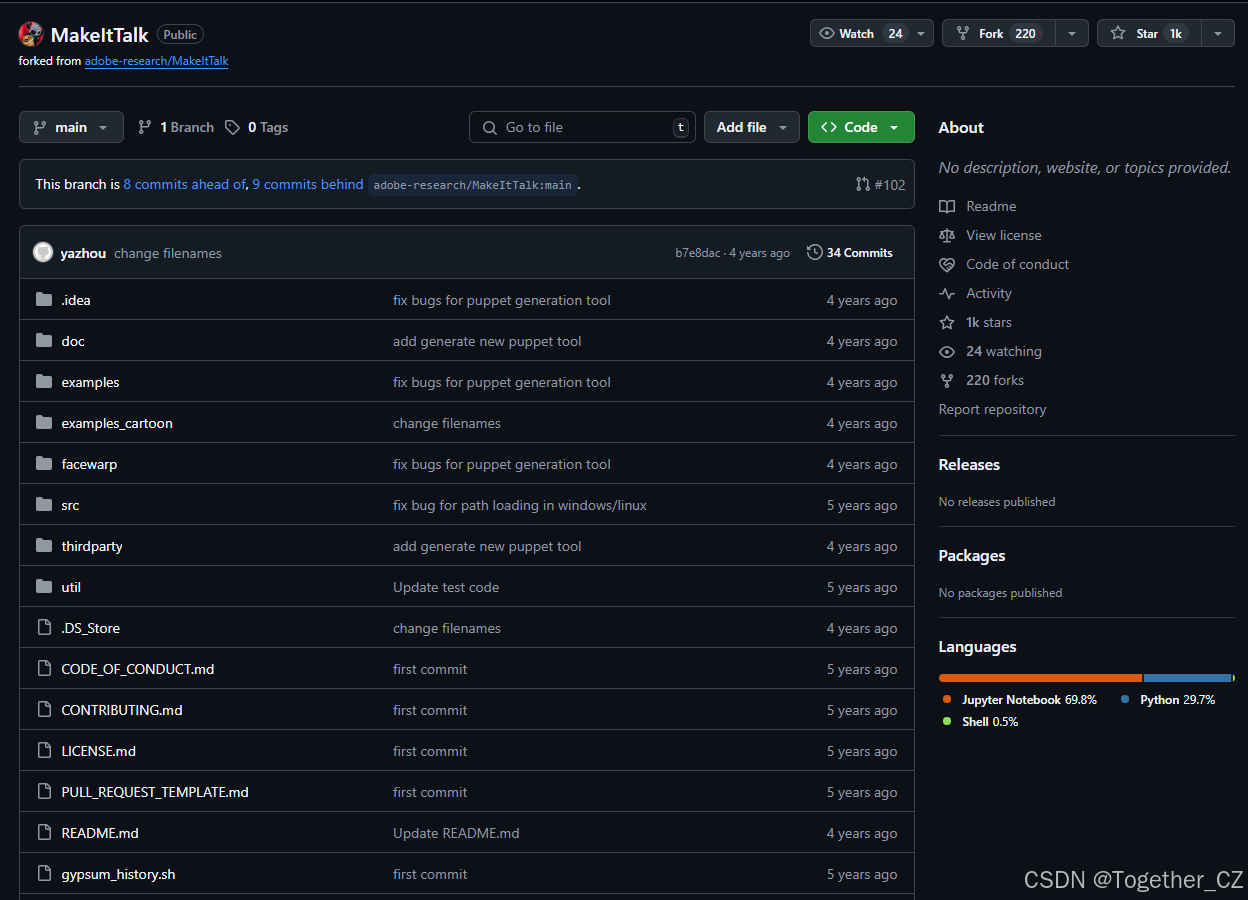Click the .DS_Store file icon
Image resolution: width=1248 pixels, height=900 pixels.
point(43,628)
